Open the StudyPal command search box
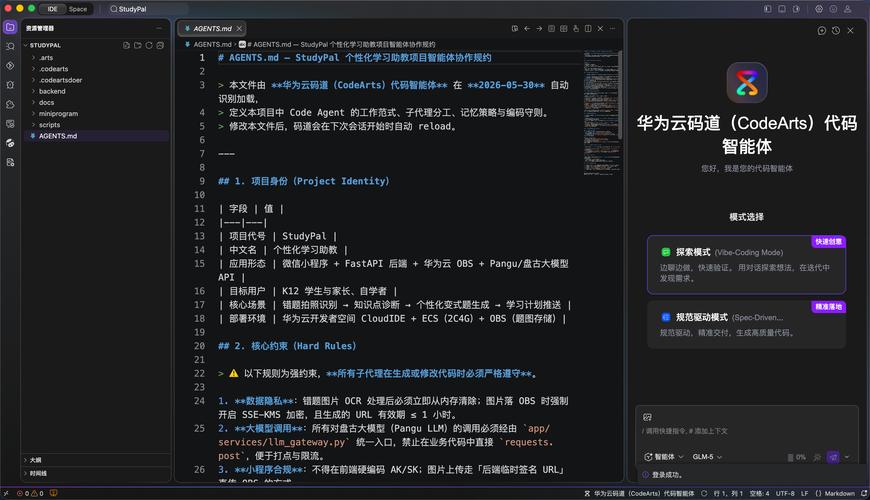Screen dimensions: 870x500 point(147,9)
